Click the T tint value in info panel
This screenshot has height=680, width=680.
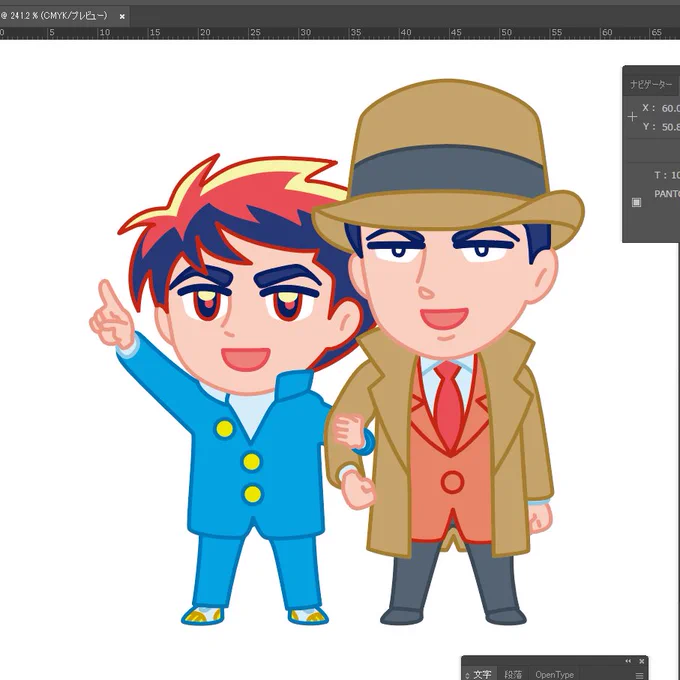[x=675, y=175]
